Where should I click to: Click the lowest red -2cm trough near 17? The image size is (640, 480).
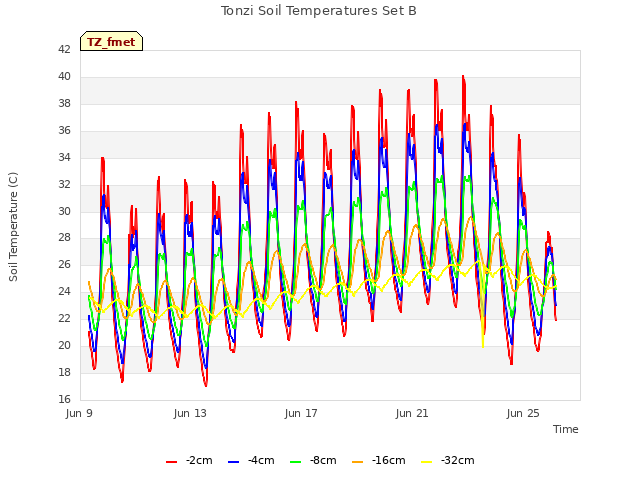[206, 385]
